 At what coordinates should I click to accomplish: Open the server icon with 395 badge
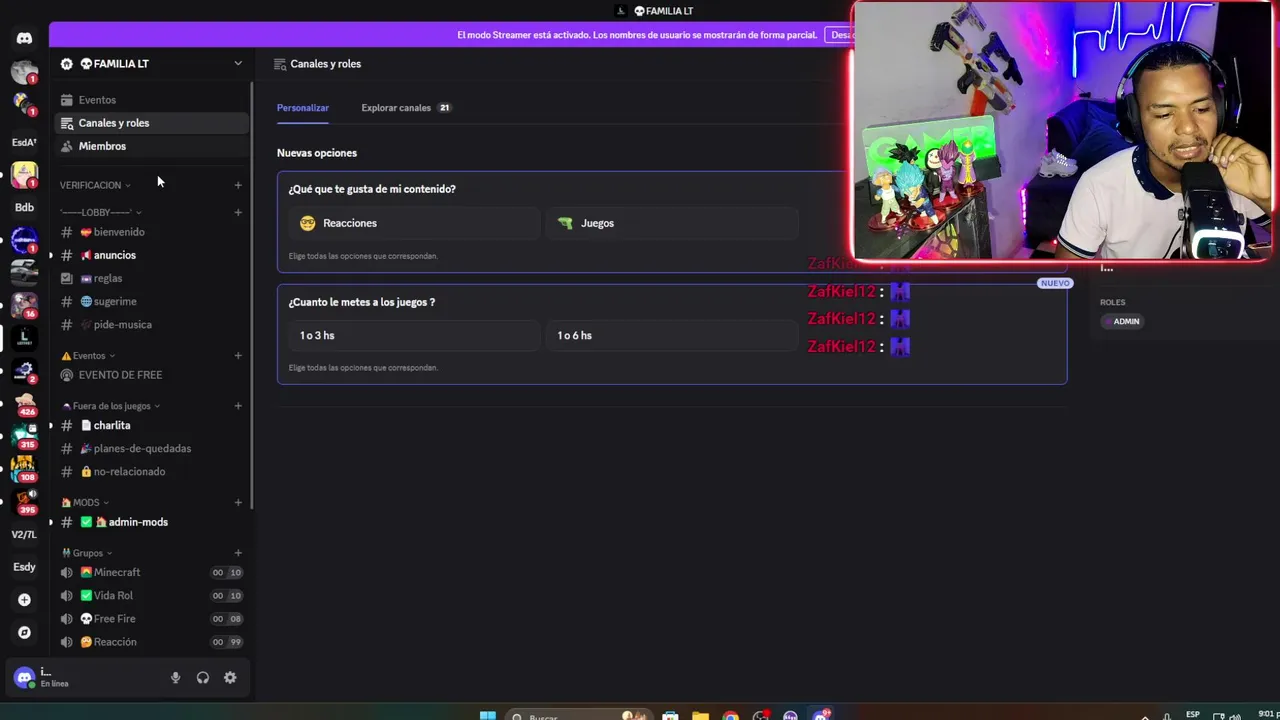[24, 501]
